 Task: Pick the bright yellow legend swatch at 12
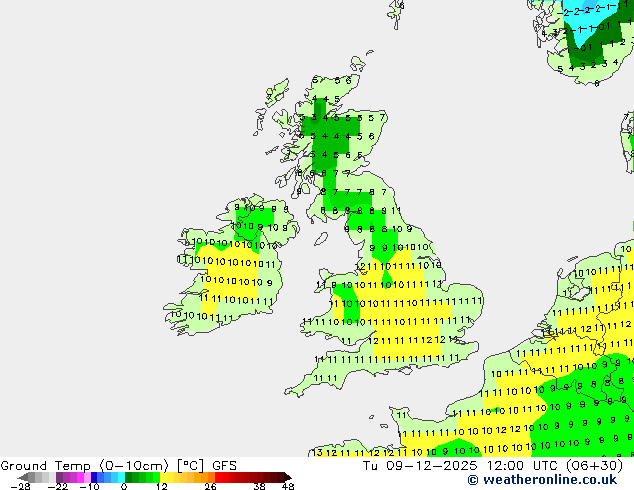[x=163, y=477]
